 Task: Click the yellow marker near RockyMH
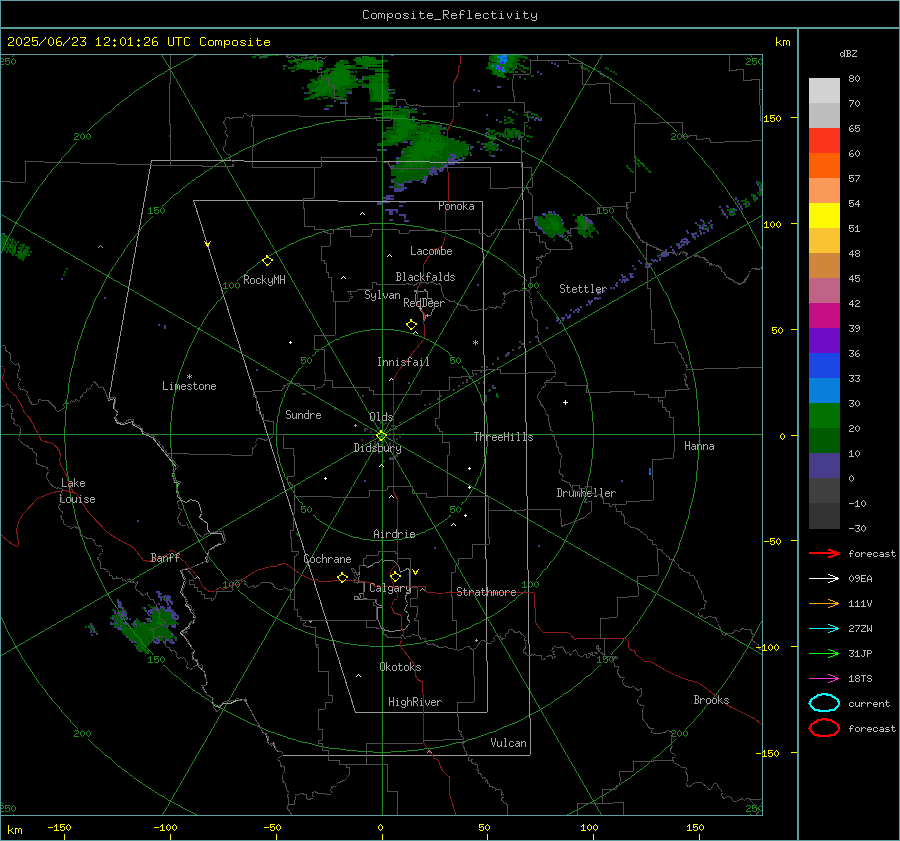tap(267, 261)
